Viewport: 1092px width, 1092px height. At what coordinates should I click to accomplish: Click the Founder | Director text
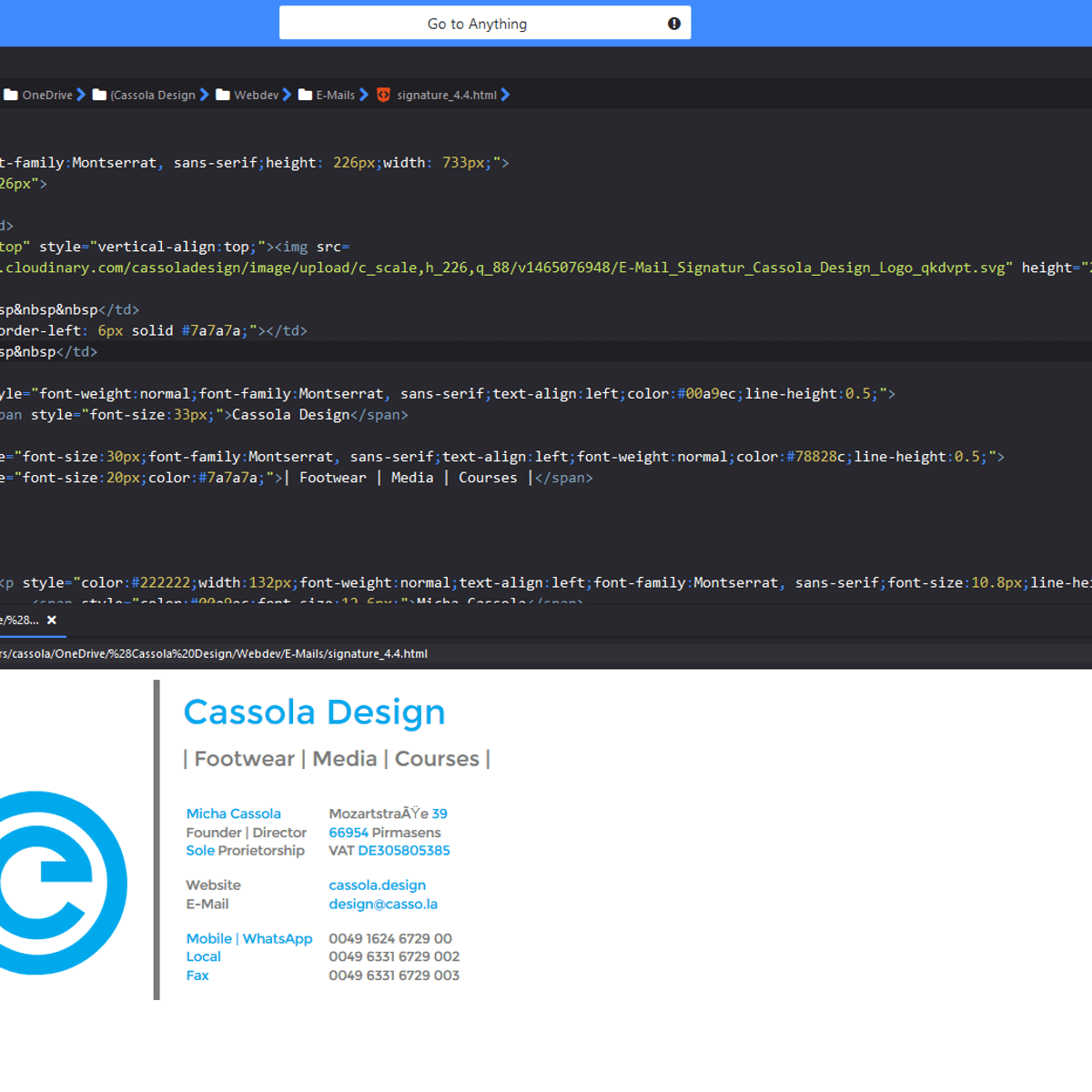click(x=247, y=832)
